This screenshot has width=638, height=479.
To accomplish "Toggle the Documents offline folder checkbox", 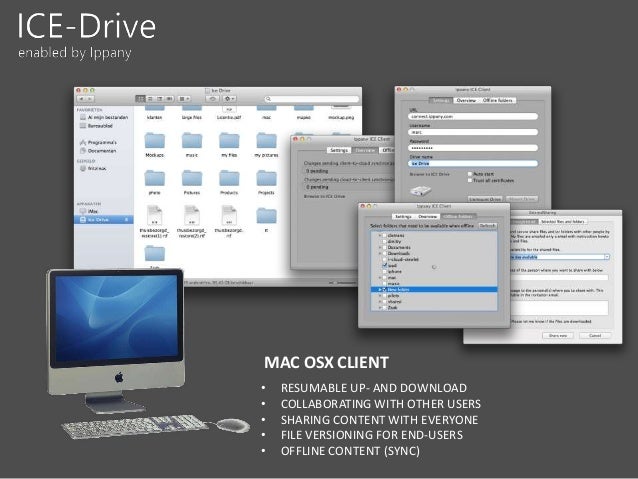I will 385,247.
